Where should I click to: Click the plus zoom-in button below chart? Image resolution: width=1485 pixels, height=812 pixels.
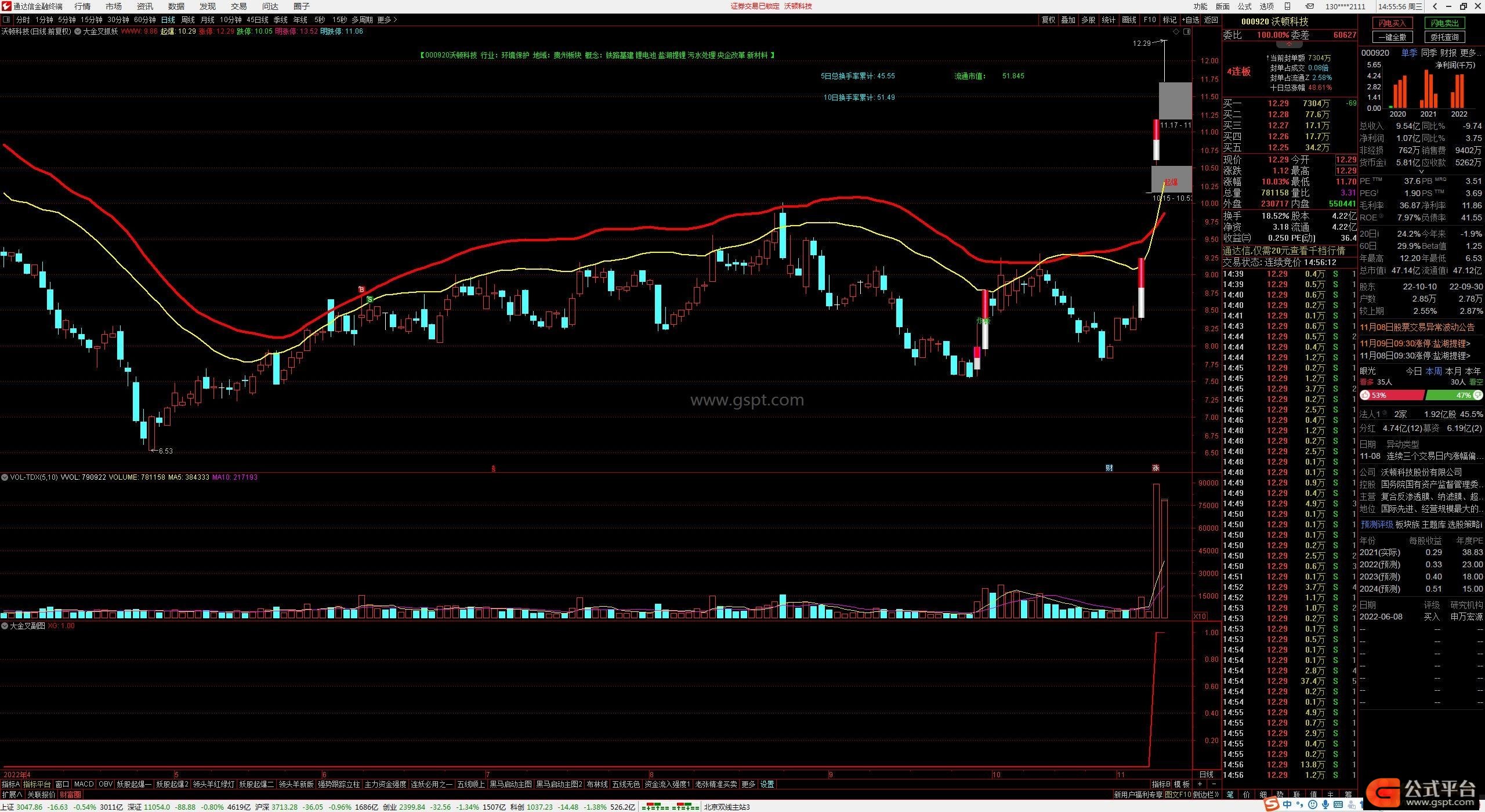click(1200, 784)
